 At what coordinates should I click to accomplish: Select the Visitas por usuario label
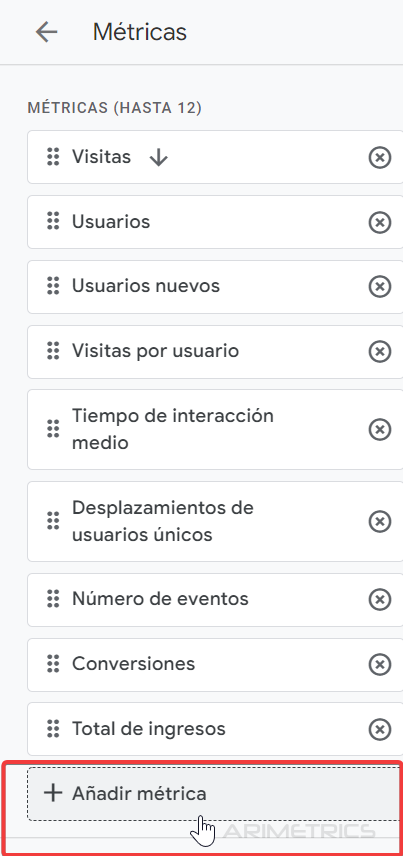click(x=155, y=350)
